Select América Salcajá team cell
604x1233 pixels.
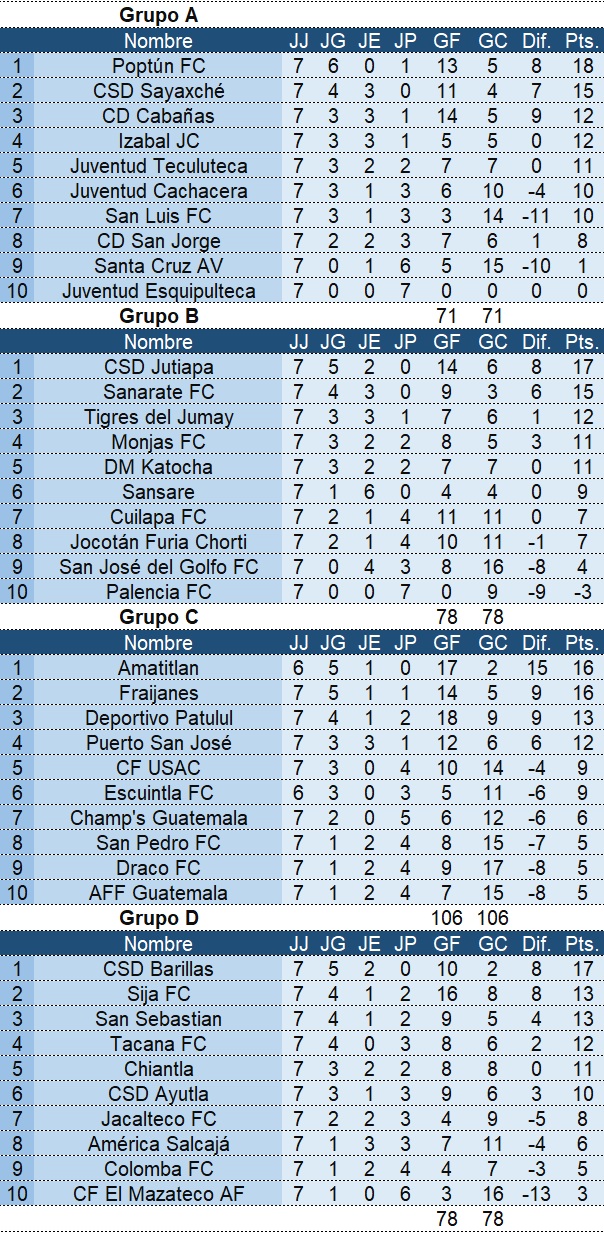tap(158, 1144)
